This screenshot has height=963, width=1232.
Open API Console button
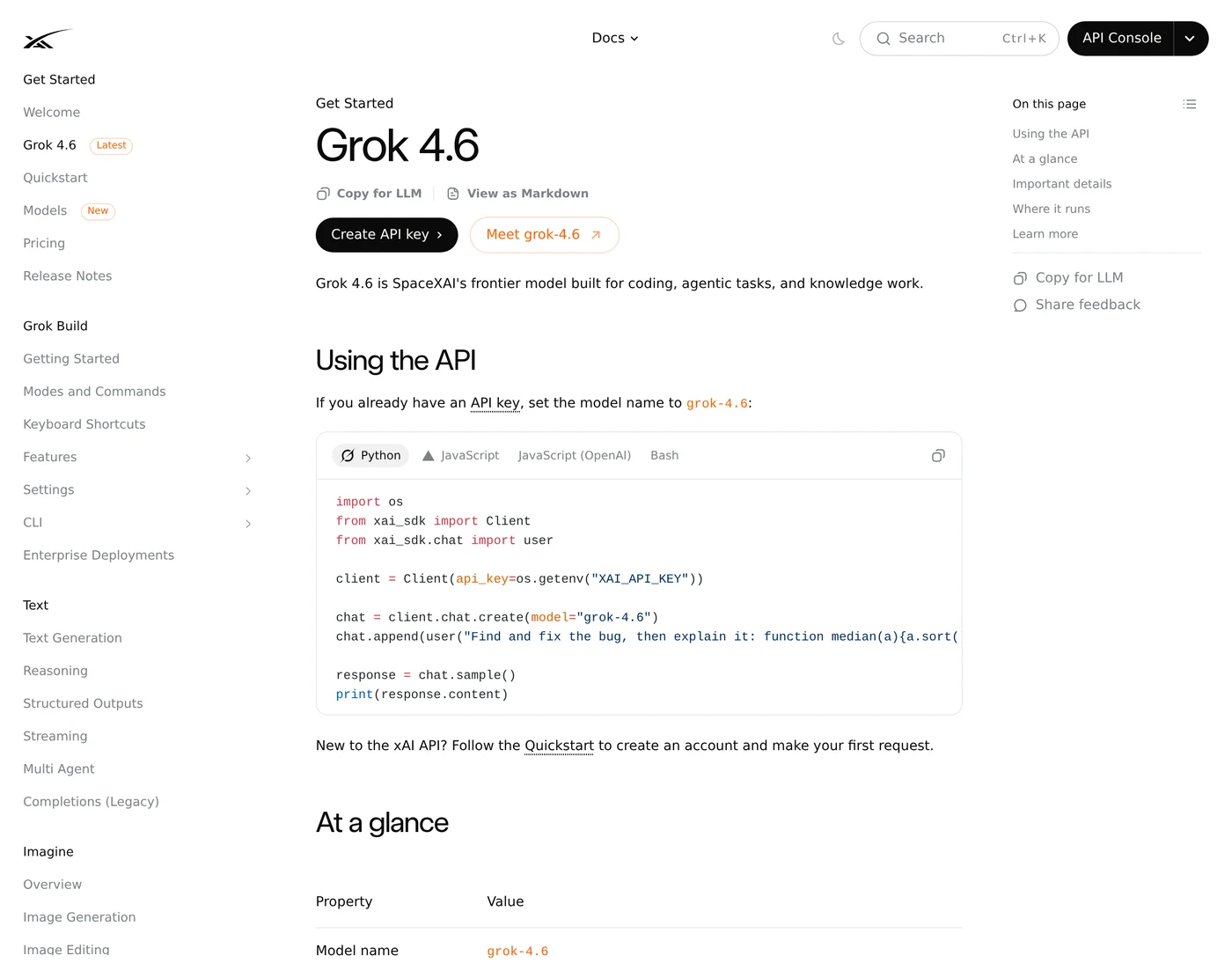[1121, 39]
